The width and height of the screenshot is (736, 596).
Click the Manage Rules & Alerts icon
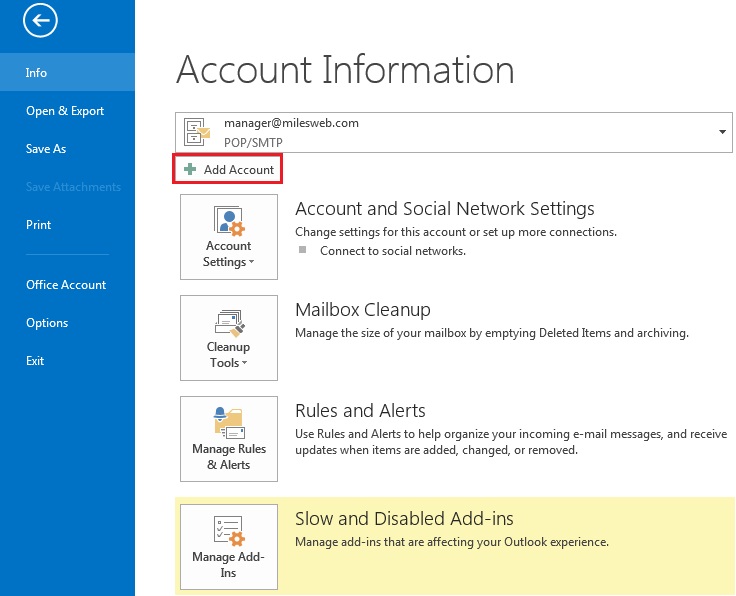click(x=229, y=422)
